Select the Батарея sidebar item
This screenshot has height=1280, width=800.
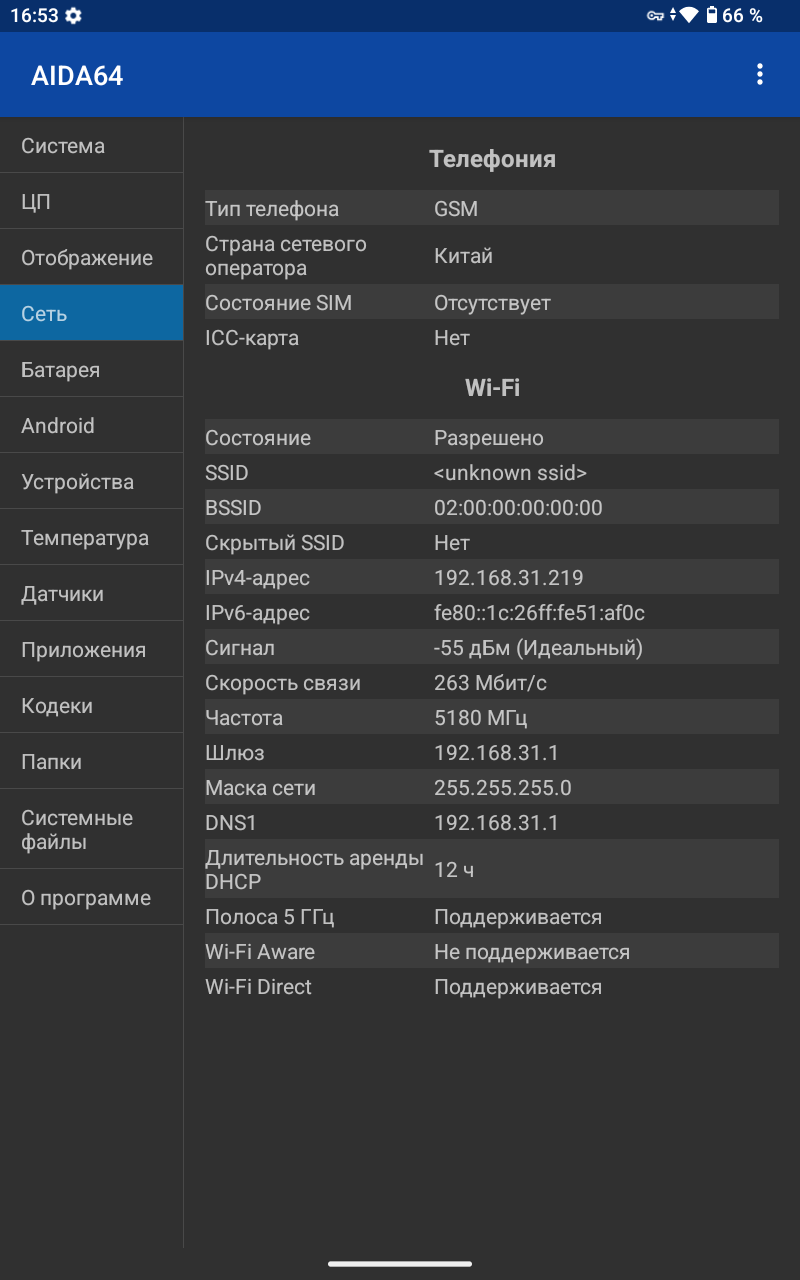tap(91, 370)
